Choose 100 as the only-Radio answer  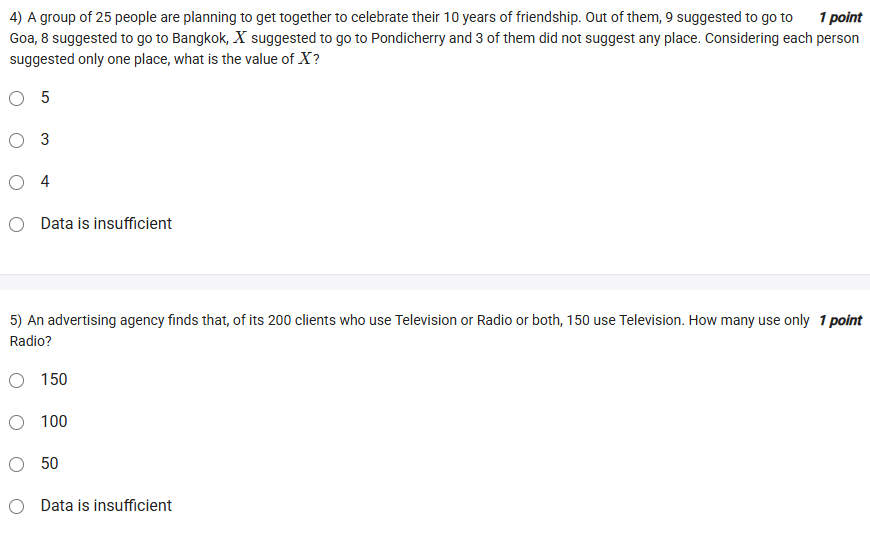(x=17, y=422)
